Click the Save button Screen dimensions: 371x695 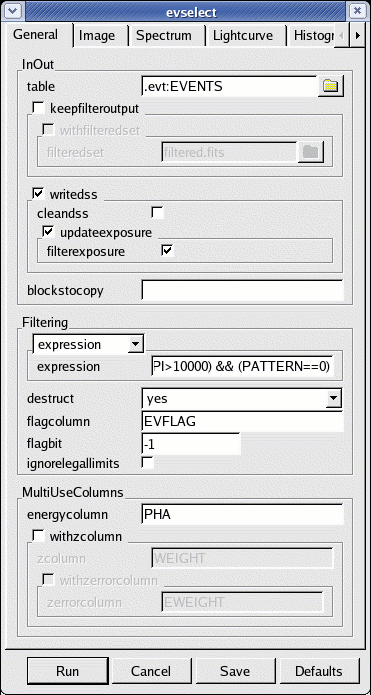(236, 671)
